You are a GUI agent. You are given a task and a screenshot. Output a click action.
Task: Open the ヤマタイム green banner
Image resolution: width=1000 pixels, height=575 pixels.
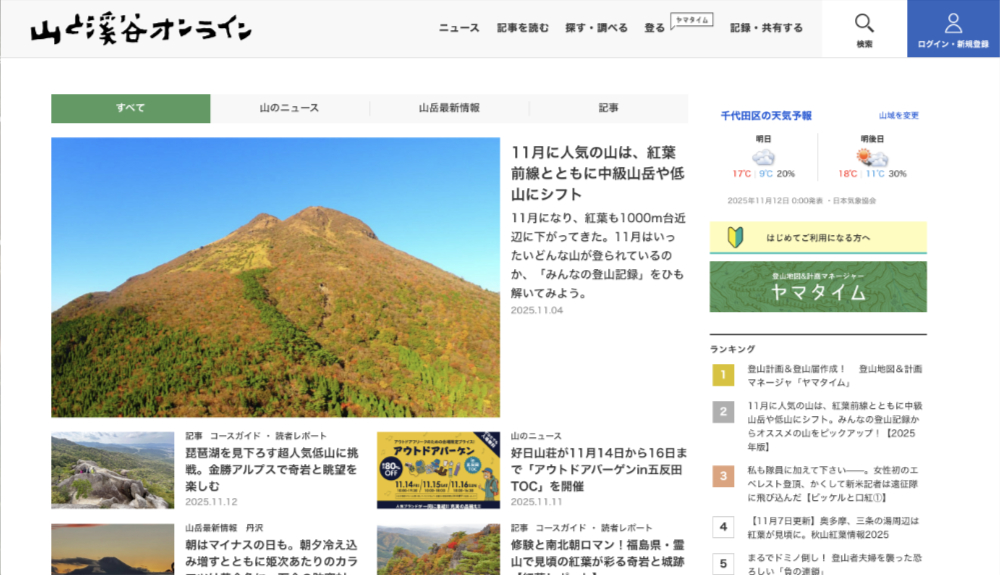pyautogui.click(x=818, y=287)
